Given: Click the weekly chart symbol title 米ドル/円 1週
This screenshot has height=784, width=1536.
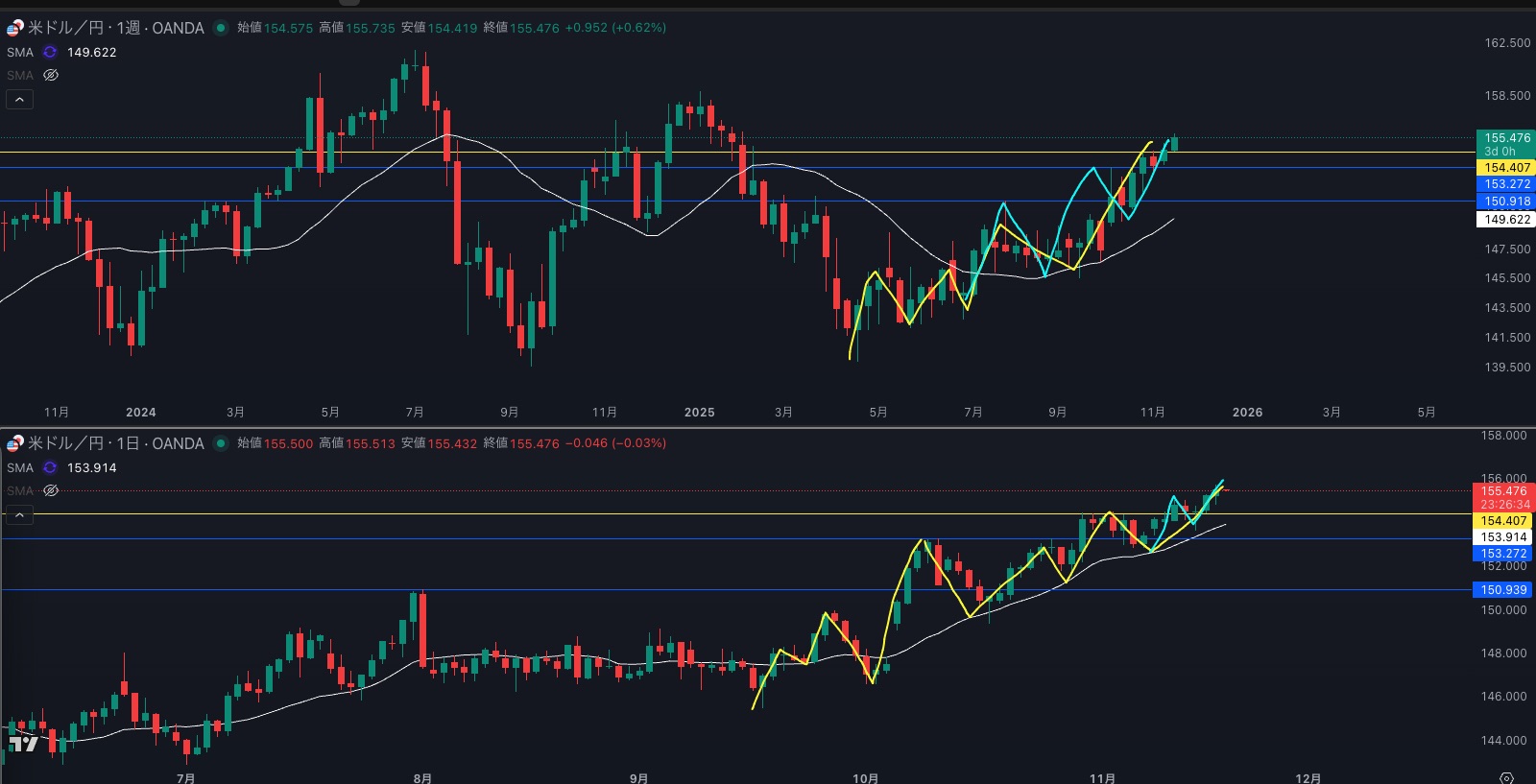Looking at the screenshot, I should [115, 28].
